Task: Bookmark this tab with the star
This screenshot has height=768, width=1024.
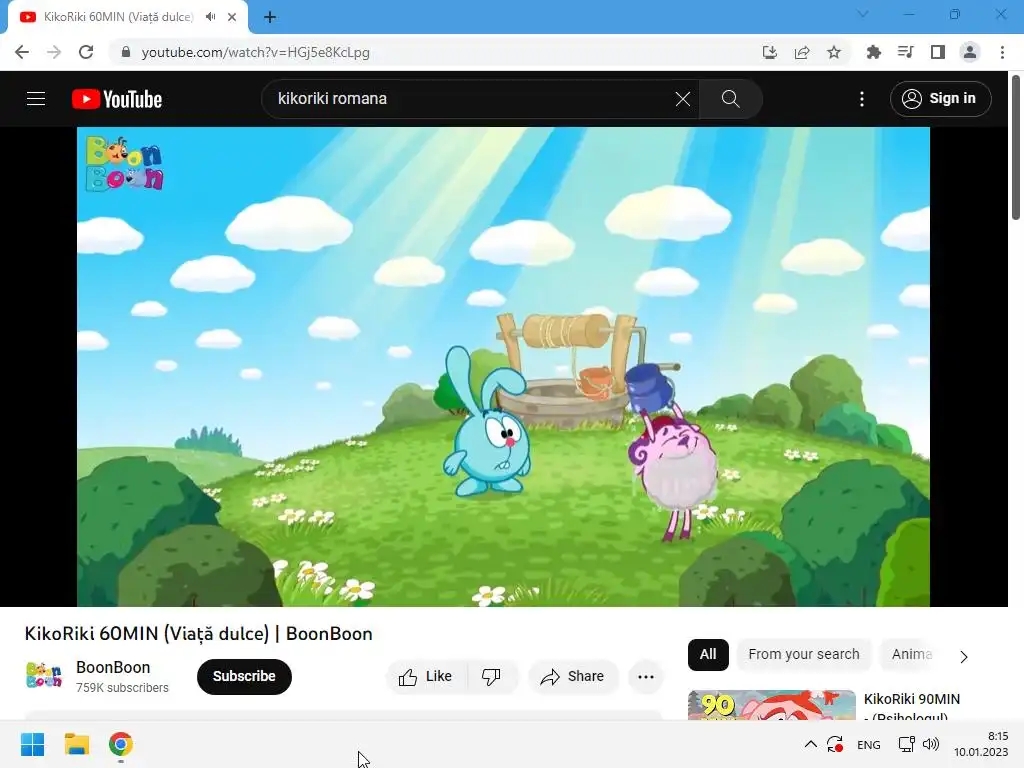Action: pyautogui.click(x=834, y=52)
